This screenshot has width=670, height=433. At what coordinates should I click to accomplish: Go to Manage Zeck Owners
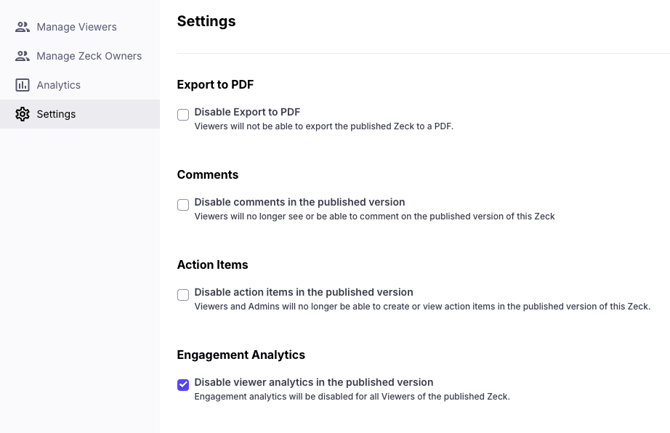[x=89, y=56]
